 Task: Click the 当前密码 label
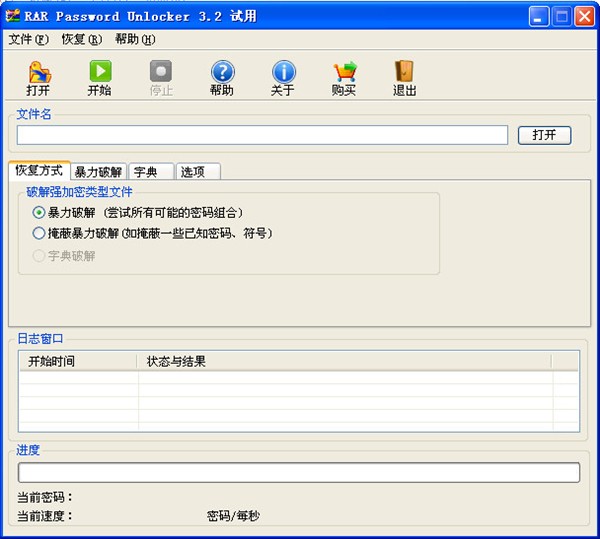45,497
